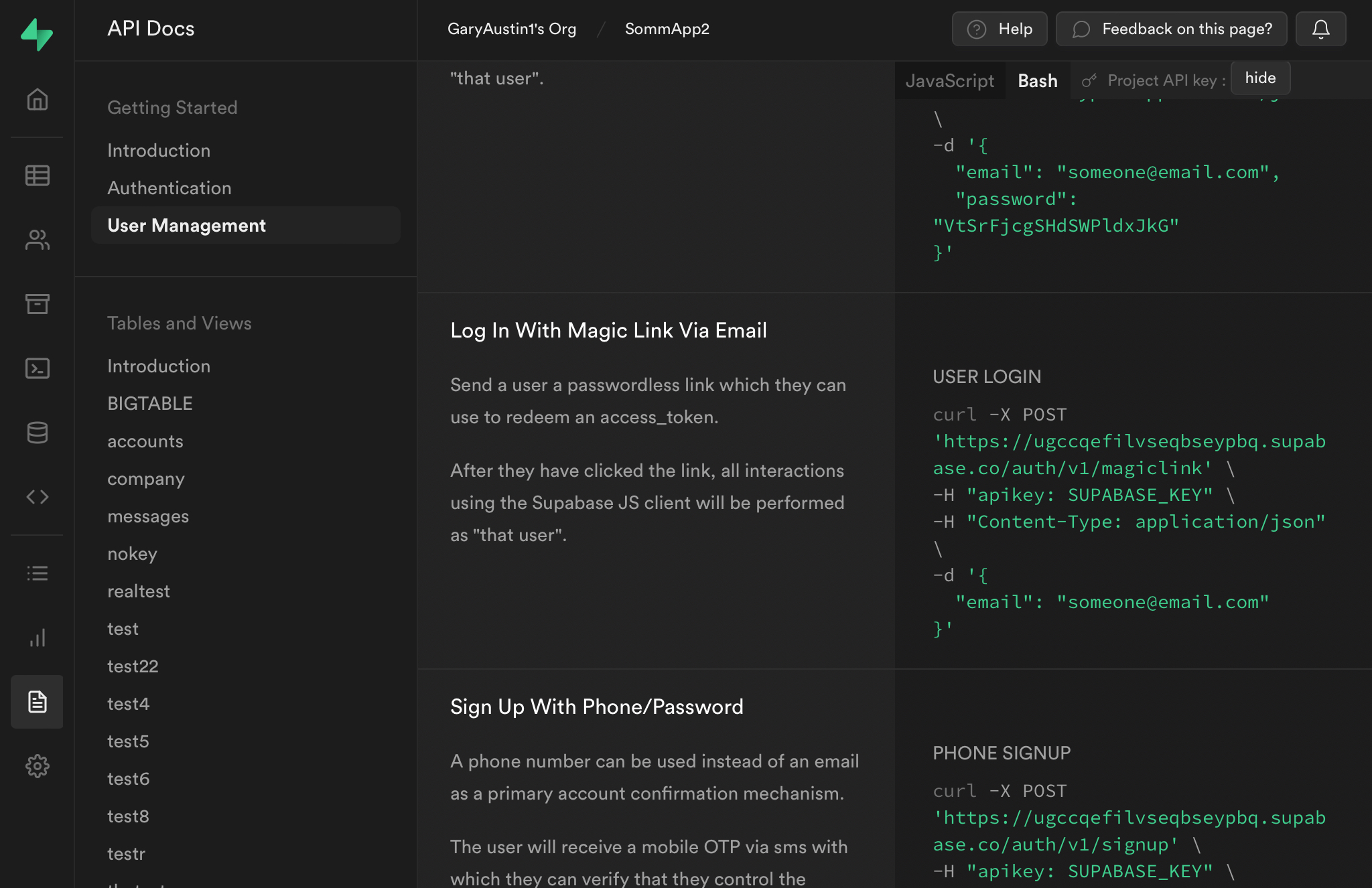1372x888 pixels.
Task: Click Log In With Magic Link heading
Action: point(608,330)
